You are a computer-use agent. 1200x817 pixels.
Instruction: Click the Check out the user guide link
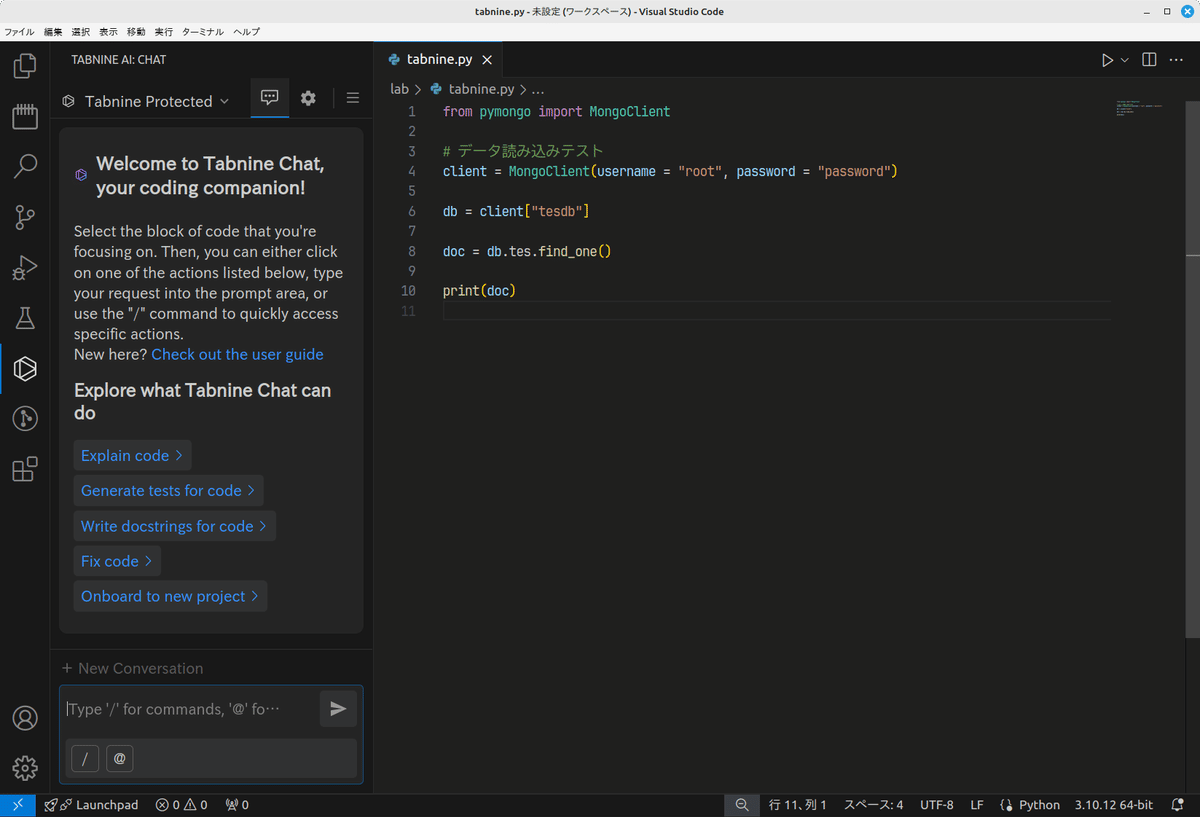[237, 354]
